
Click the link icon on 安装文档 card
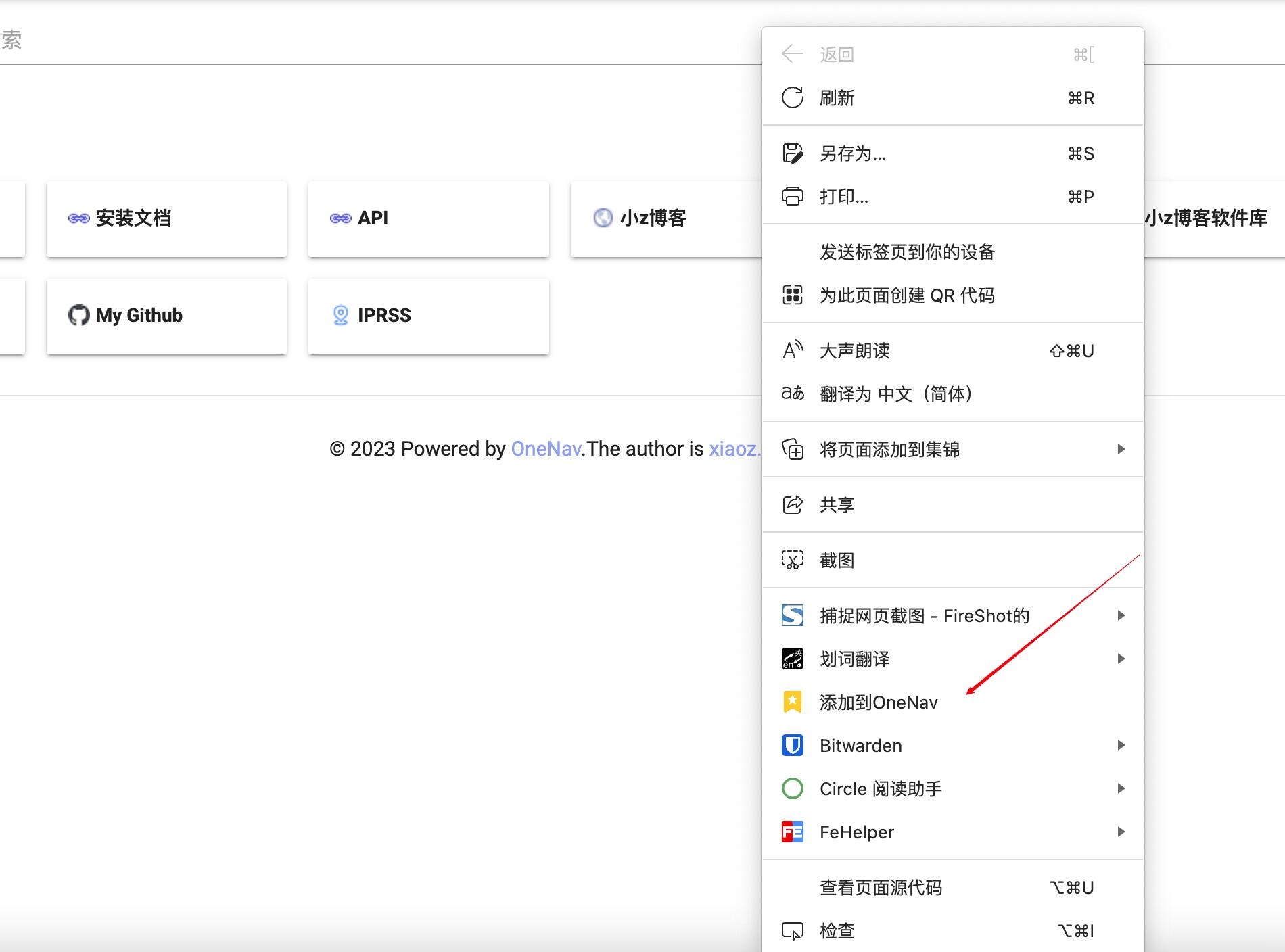click(78, 218)
